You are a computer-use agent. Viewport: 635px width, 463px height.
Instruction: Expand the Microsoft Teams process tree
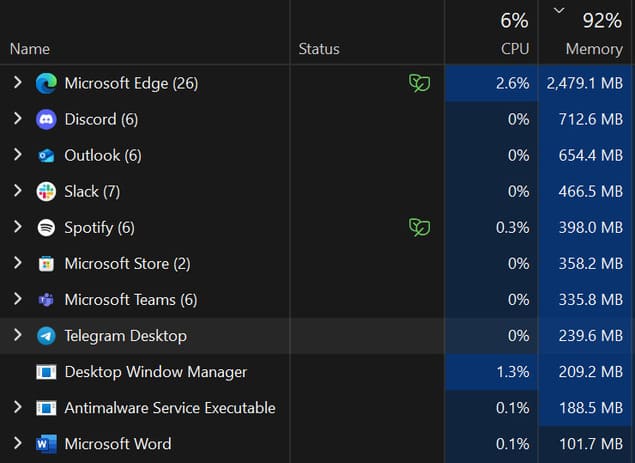[x=17, y=299]
